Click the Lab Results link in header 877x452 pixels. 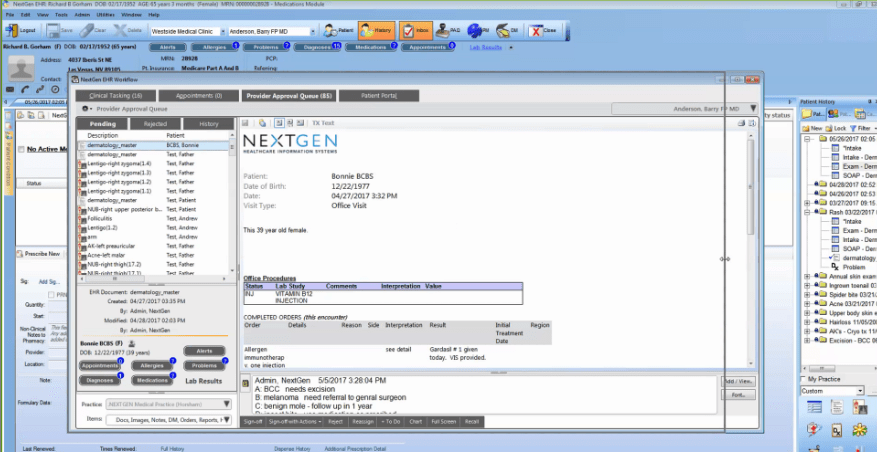(485, 47)
